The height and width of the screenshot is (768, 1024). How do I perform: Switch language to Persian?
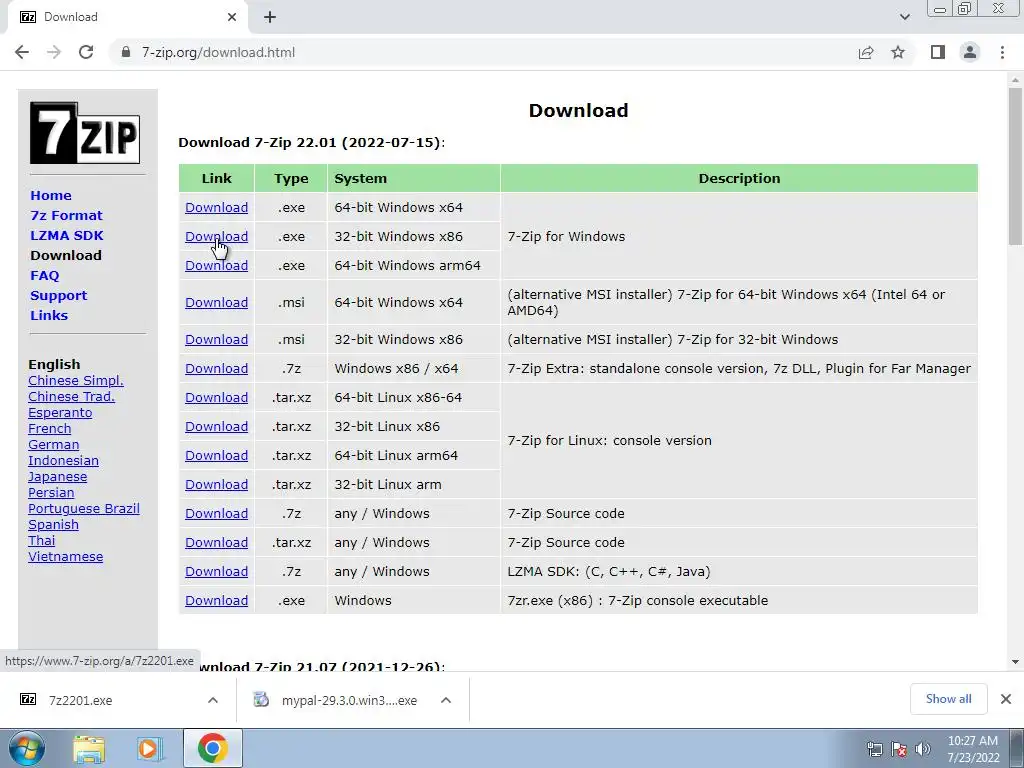coord(51,492)
